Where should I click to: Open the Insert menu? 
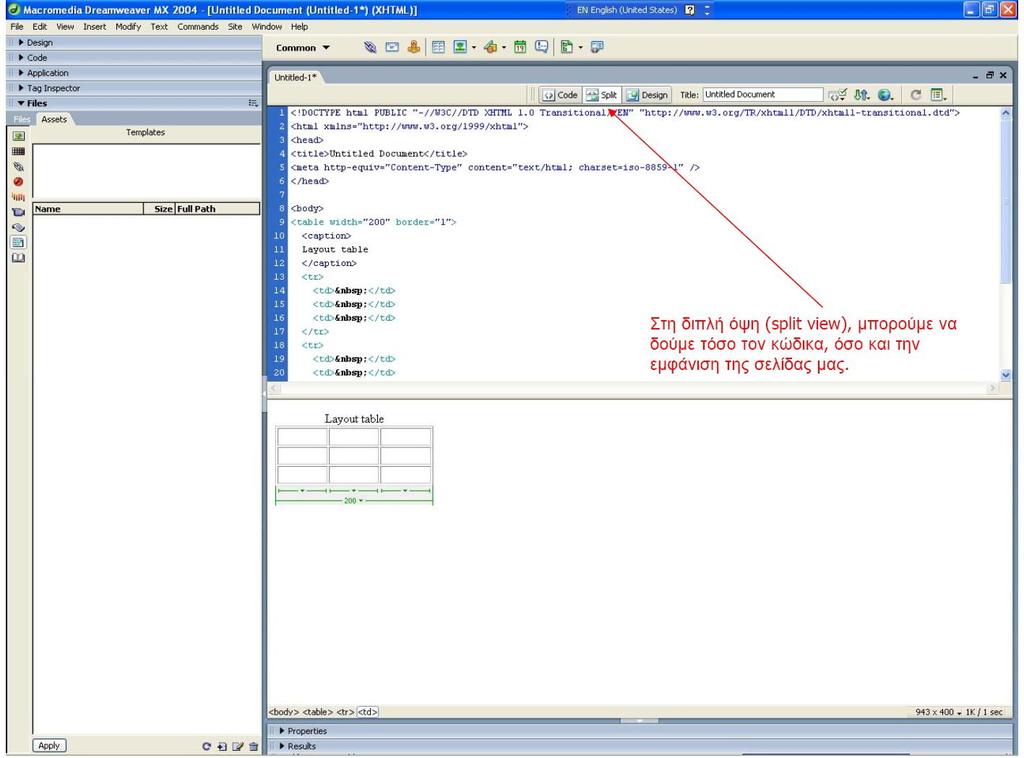pos(95,27)
